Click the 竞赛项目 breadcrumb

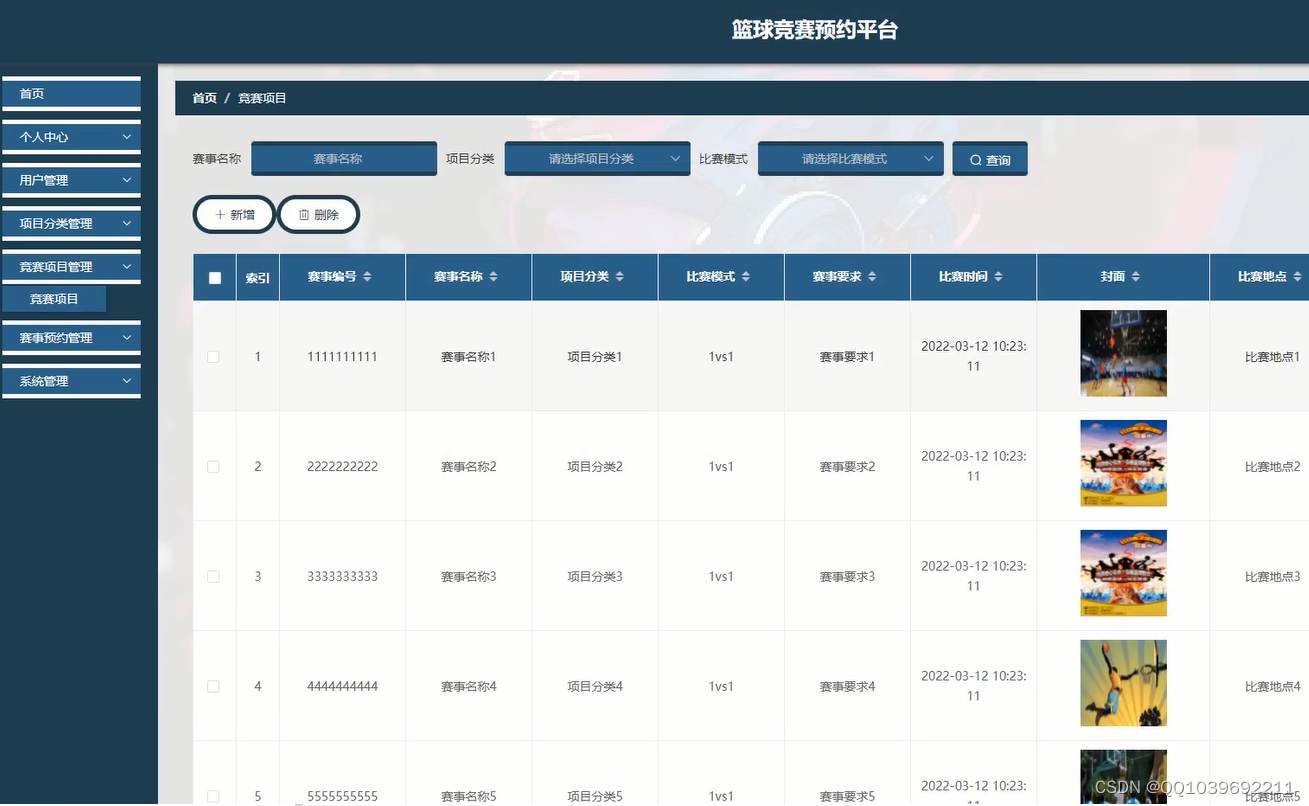[x=262, y=98]
